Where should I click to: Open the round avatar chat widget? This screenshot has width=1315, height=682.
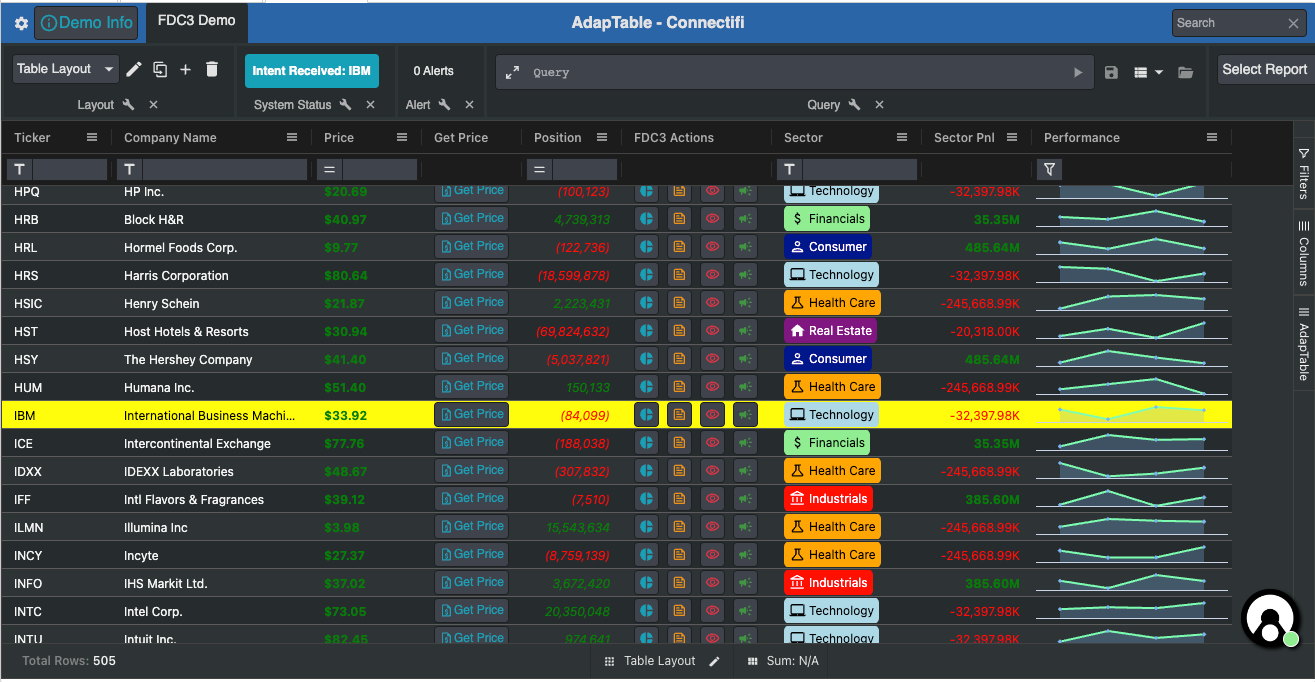pos(1270,617)
